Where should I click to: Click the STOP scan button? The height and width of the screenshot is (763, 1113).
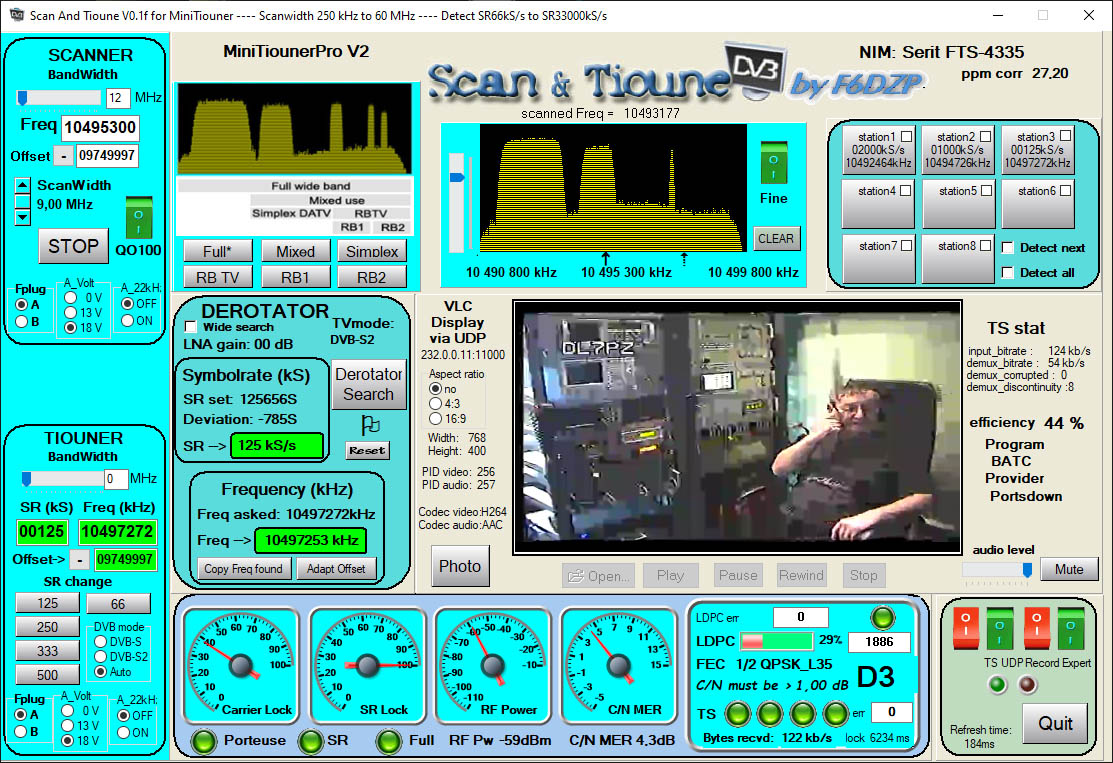pyautogui.click(x=73, y=246)
